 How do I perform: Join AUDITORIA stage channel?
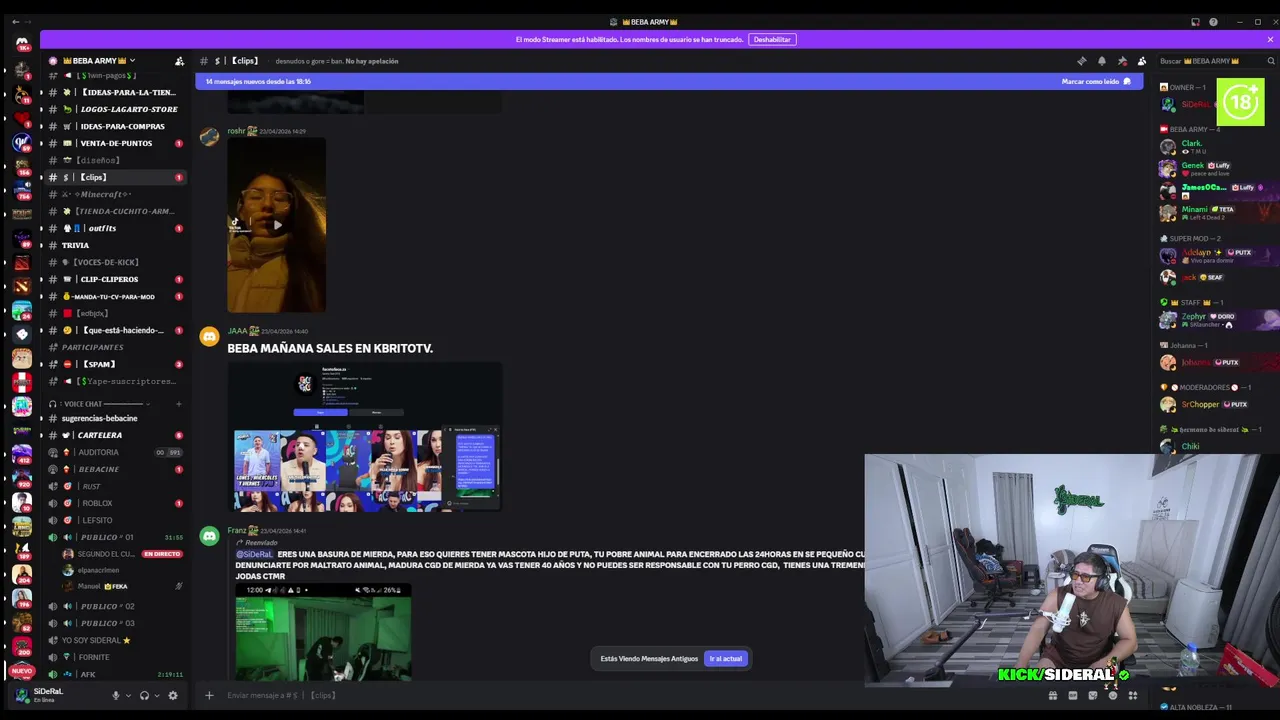[x=114, y=452]
